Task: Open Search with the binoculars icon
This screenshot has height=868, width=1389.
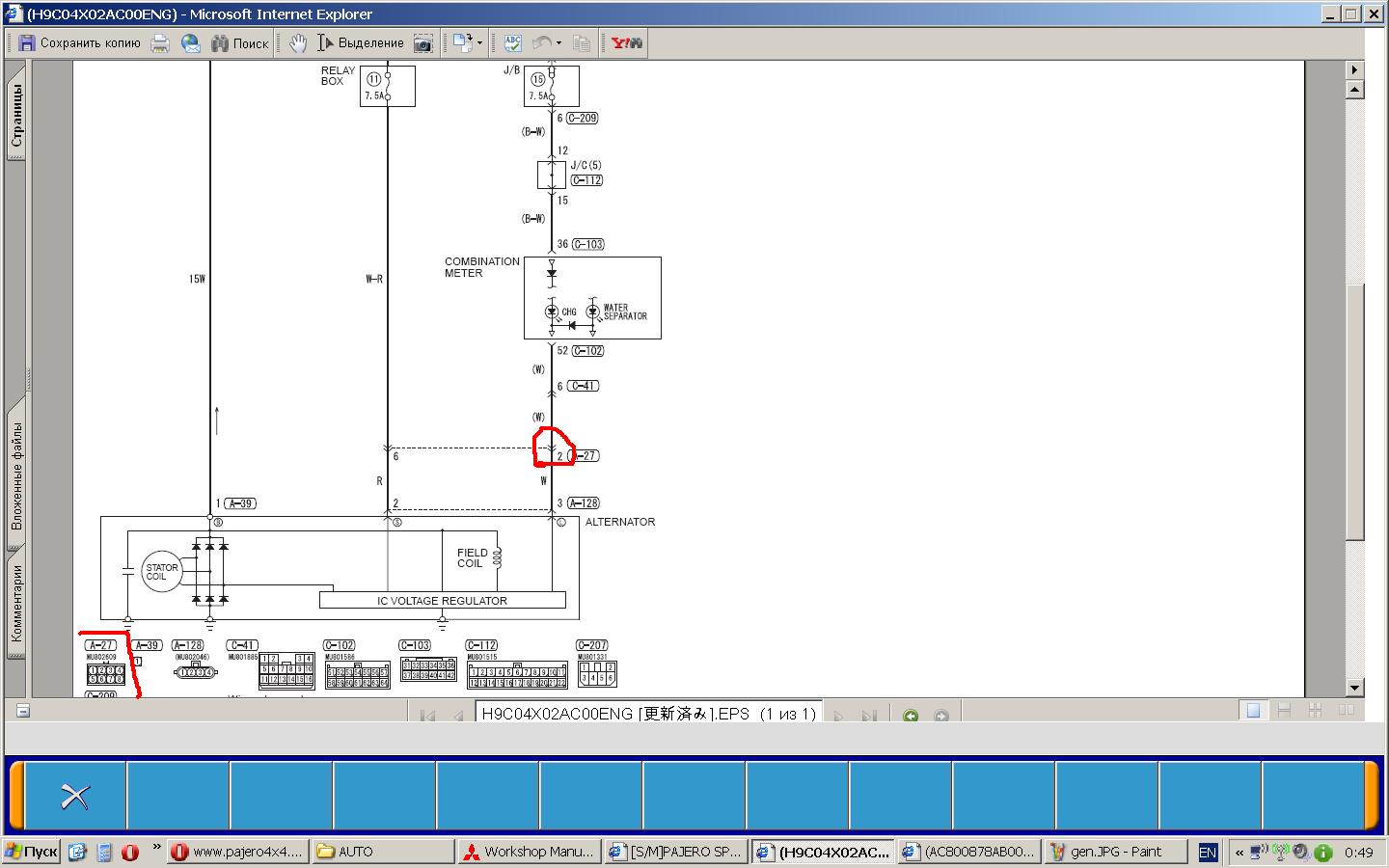Action: 239,43
